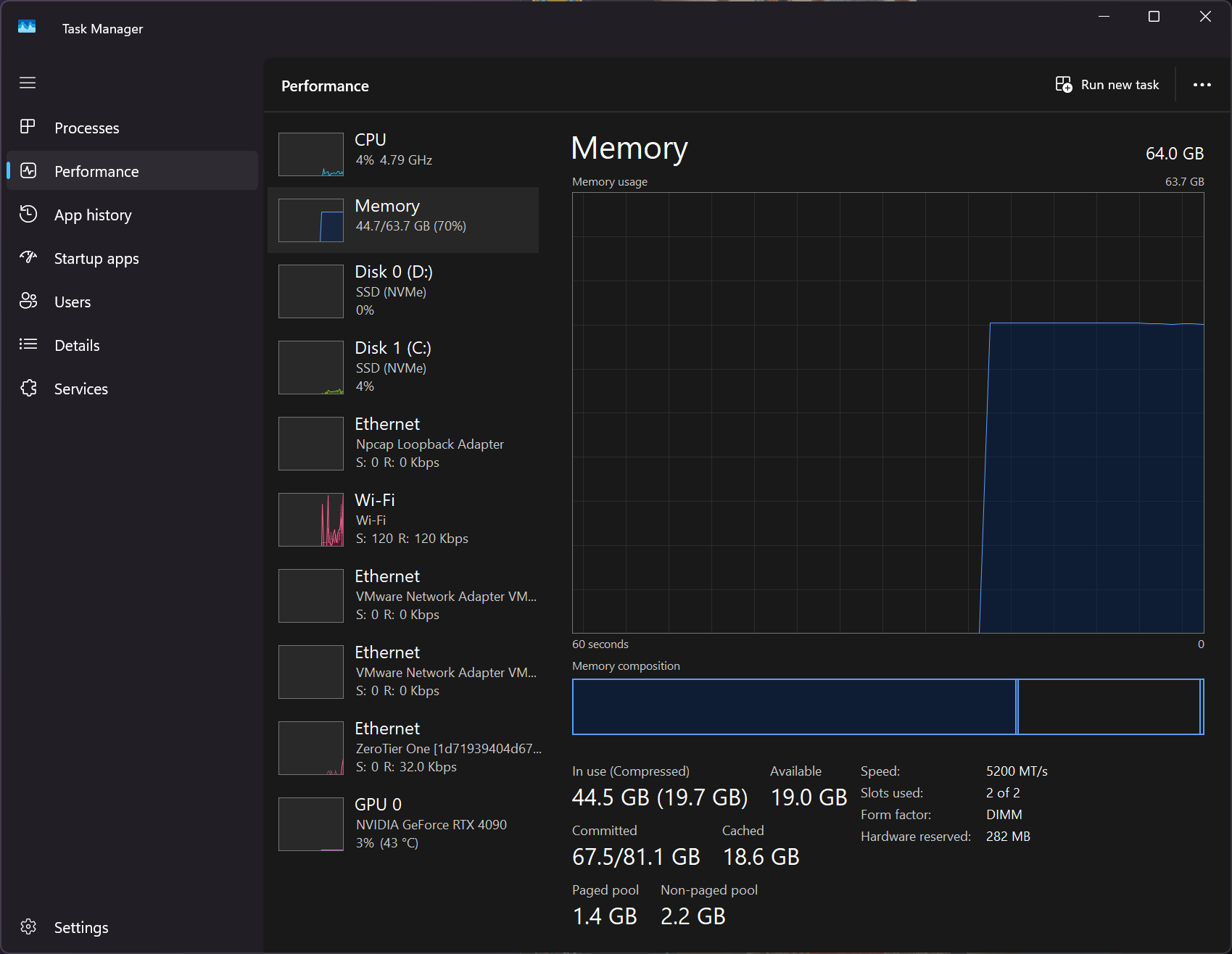Click the Details list icon
The height and width of the screenshot is (954, 1232).
pyautogui.click(x=28, y=344)
